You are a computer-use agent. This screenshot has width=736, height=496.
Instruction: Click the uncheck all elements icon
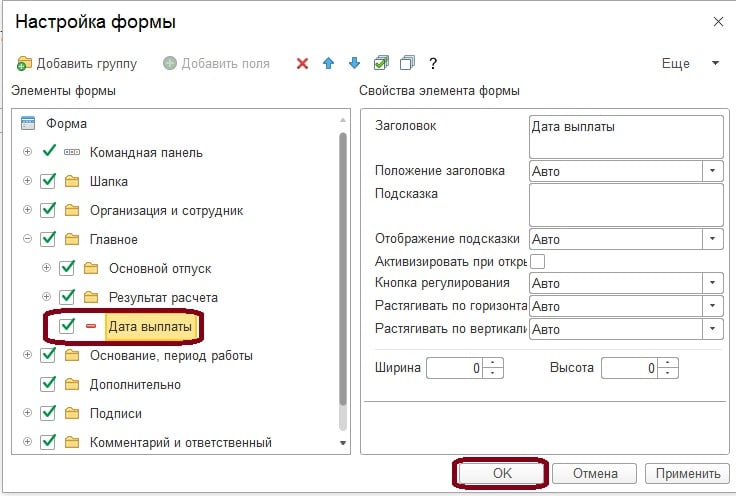(x=407, y=63)
